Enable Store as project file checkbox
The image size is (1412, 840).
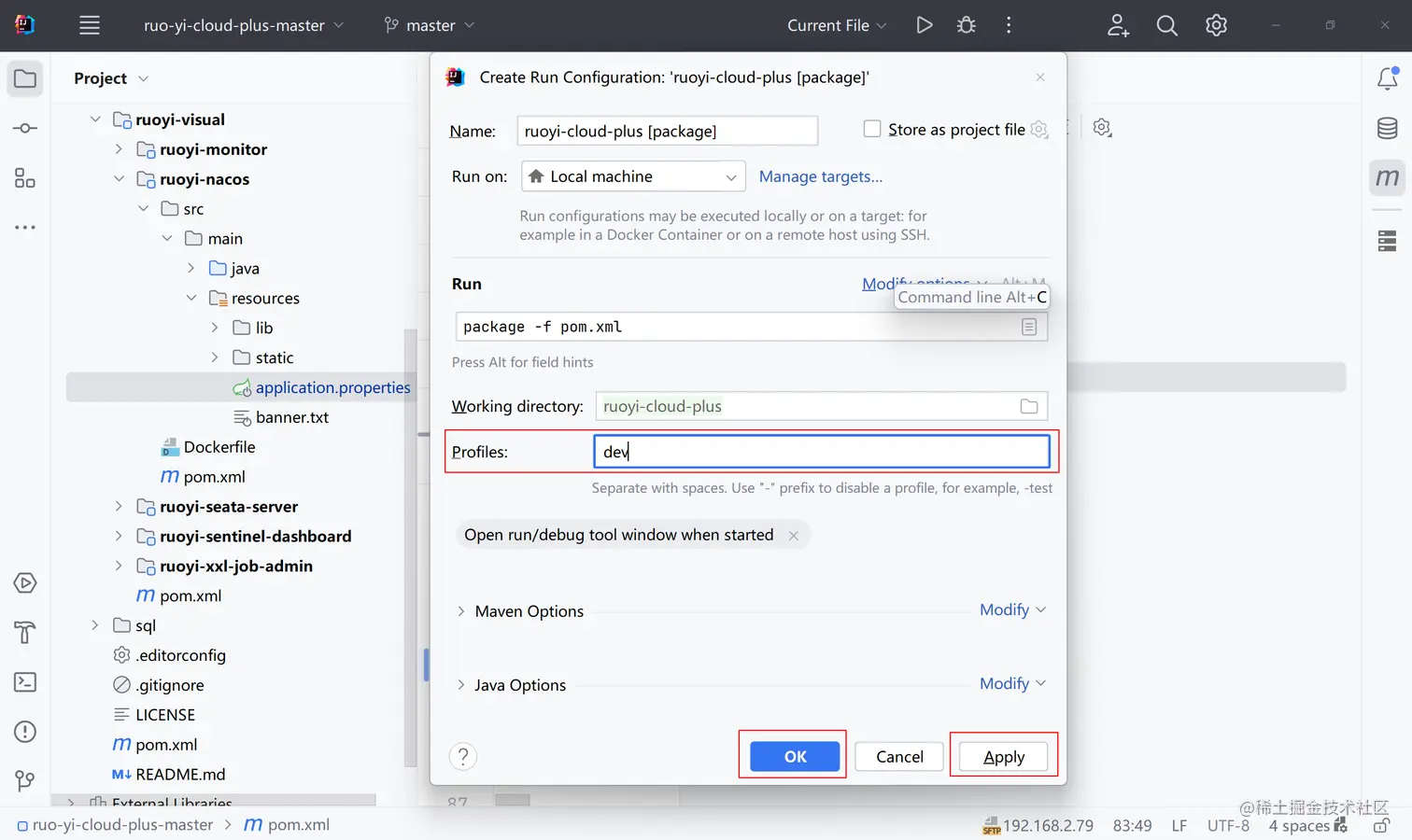click(872, 129)
